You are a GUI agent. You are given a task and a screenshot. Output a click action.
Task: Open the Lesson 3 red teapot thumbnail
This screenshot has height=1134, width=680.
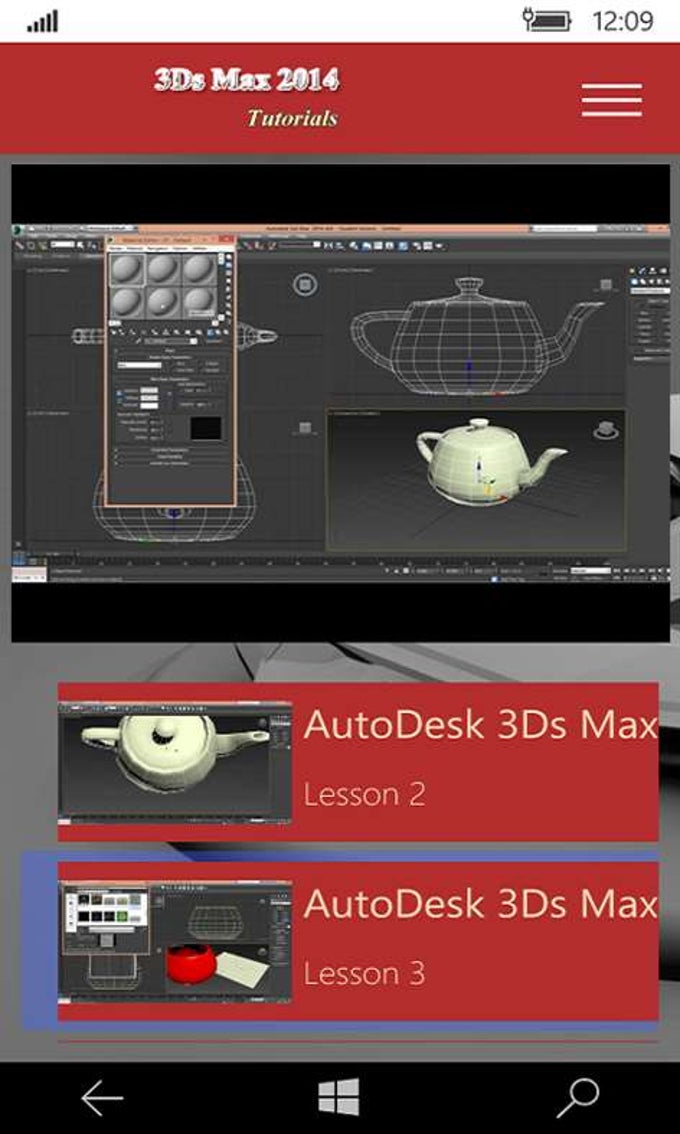point(175,942)
